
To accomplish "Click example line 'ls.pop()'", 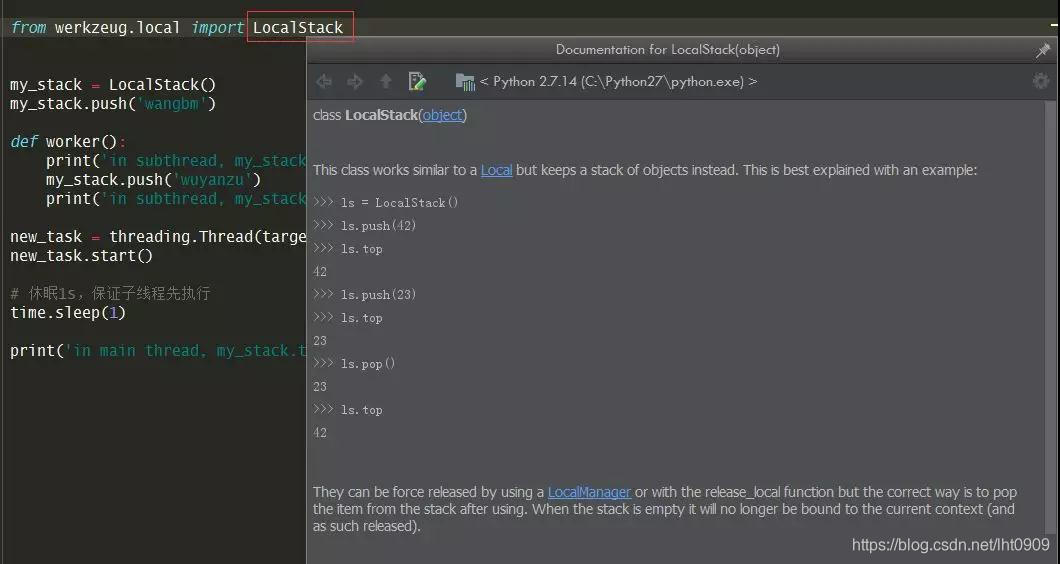I will (354, 364).
